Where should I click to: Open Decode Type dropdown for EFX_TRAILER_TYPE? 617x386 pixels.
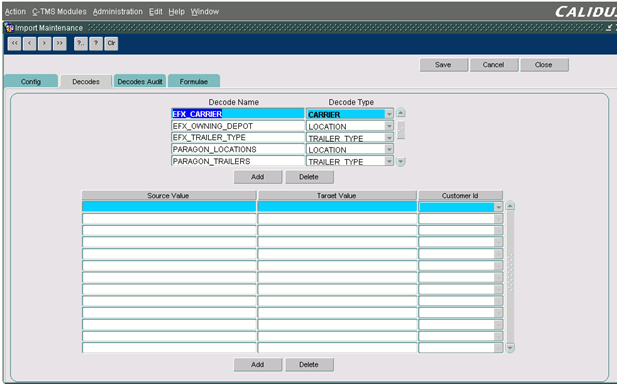point(389,138)
